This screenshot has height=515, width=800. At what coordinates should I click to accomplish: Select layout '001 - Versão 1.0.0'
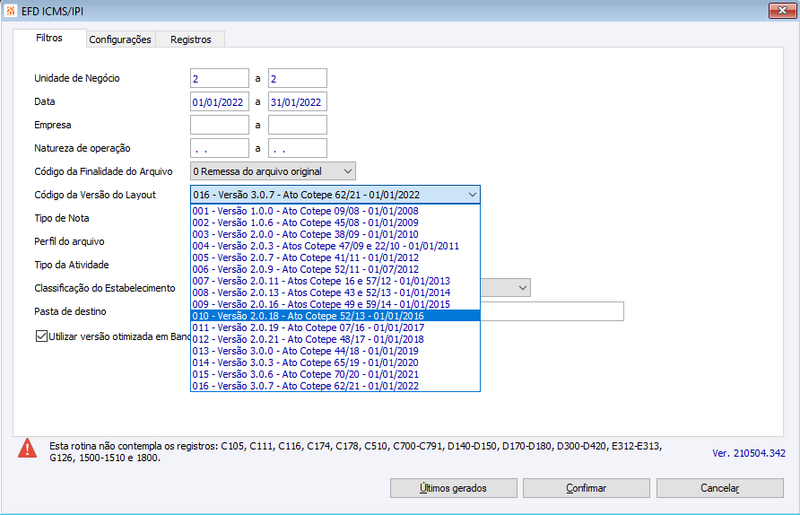tap(335, 211)
